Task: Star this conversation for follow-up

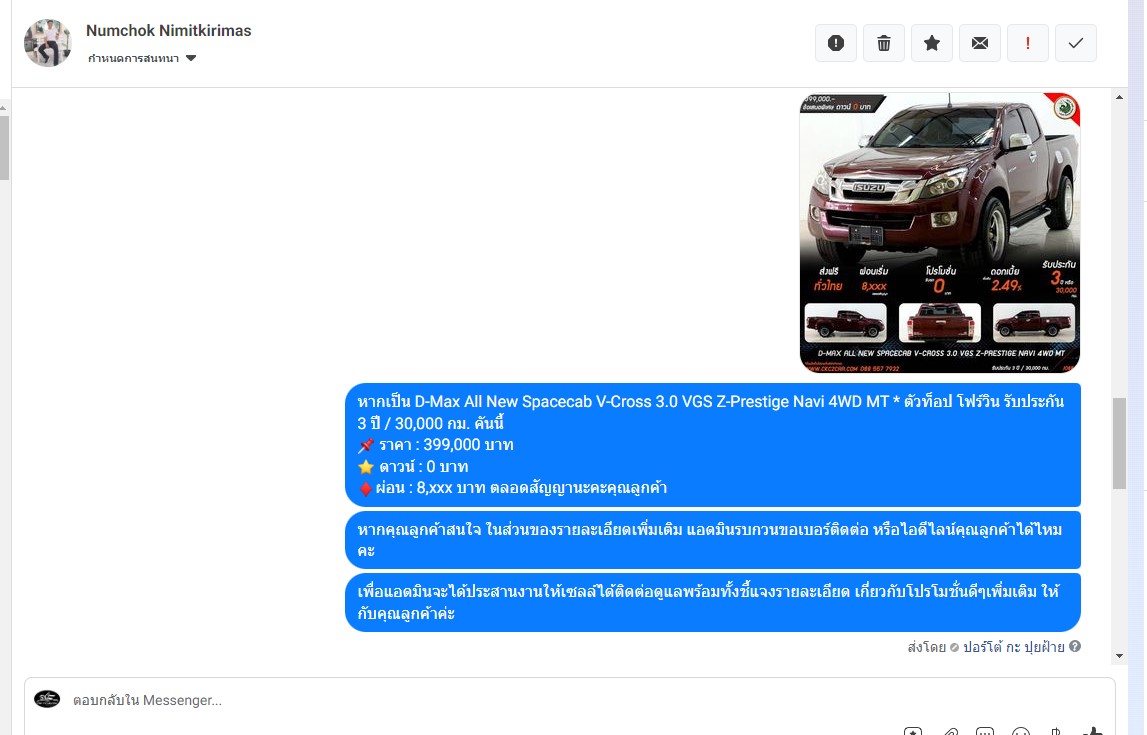Action: point(932,43)
